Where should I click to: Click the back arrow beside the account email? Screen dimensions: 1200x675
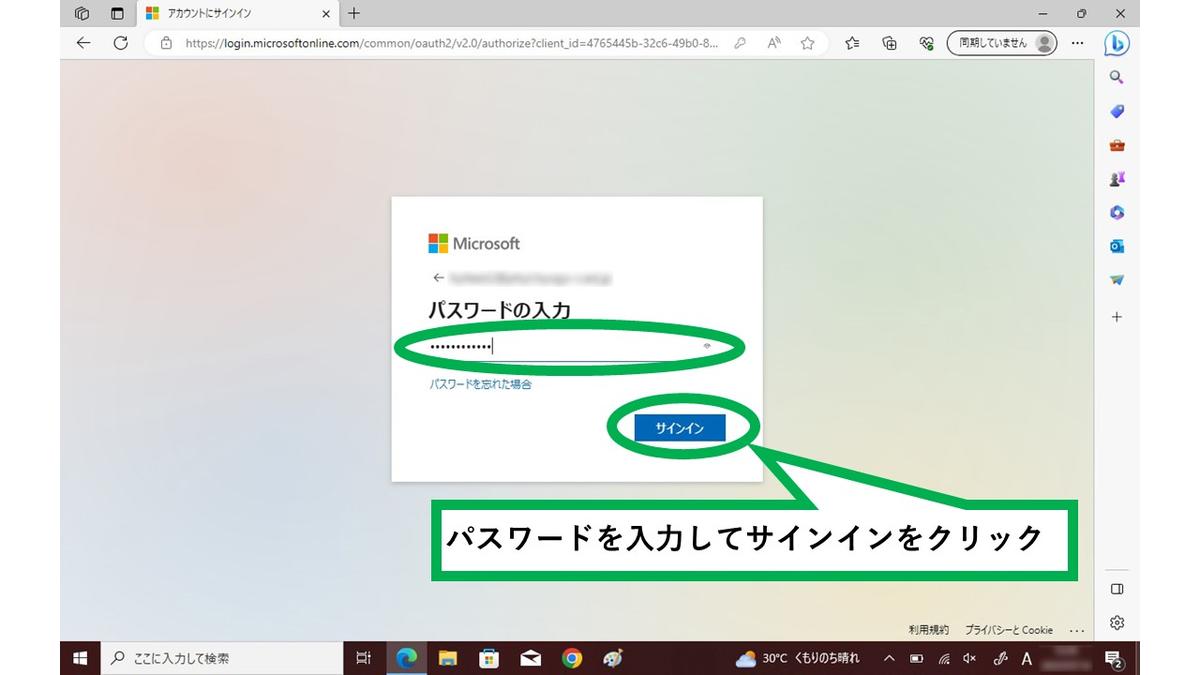tap(438, 277)
